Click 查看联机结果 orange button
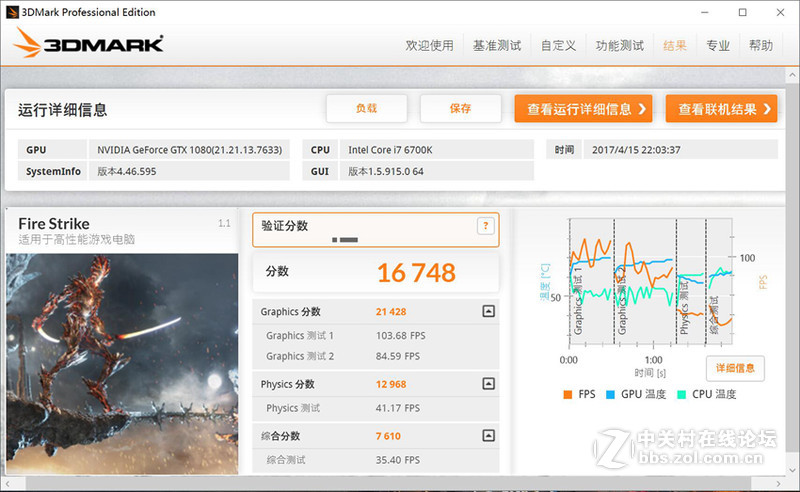Viewport: 800px width, 492px height. pos(721,108)
